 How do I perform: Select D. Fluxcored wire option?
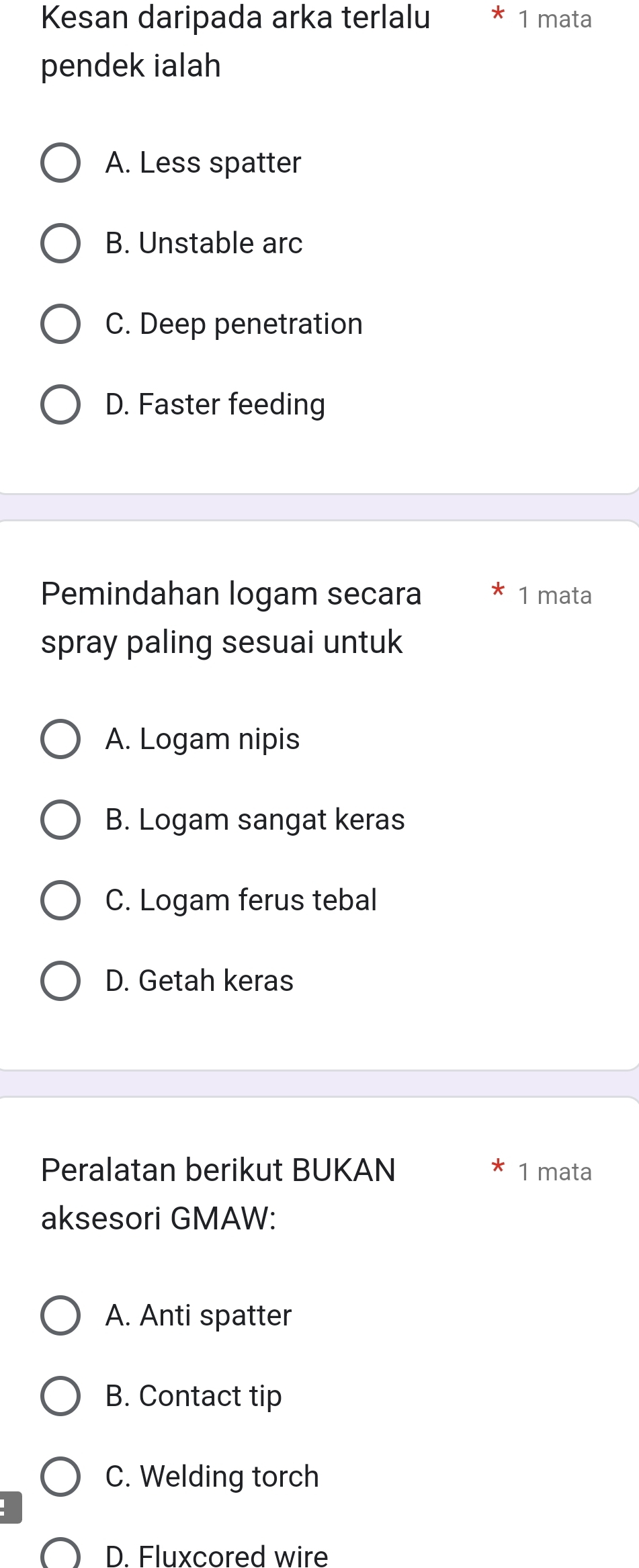(60, 1556)
